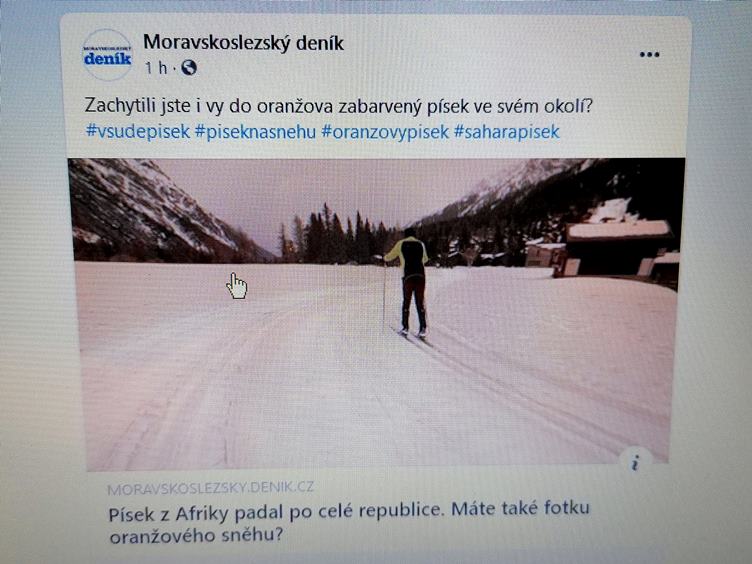Screen dimensions: 752x564
Task: Click the Moravskoslezský deník profile logo
Action: click(107, 55)
